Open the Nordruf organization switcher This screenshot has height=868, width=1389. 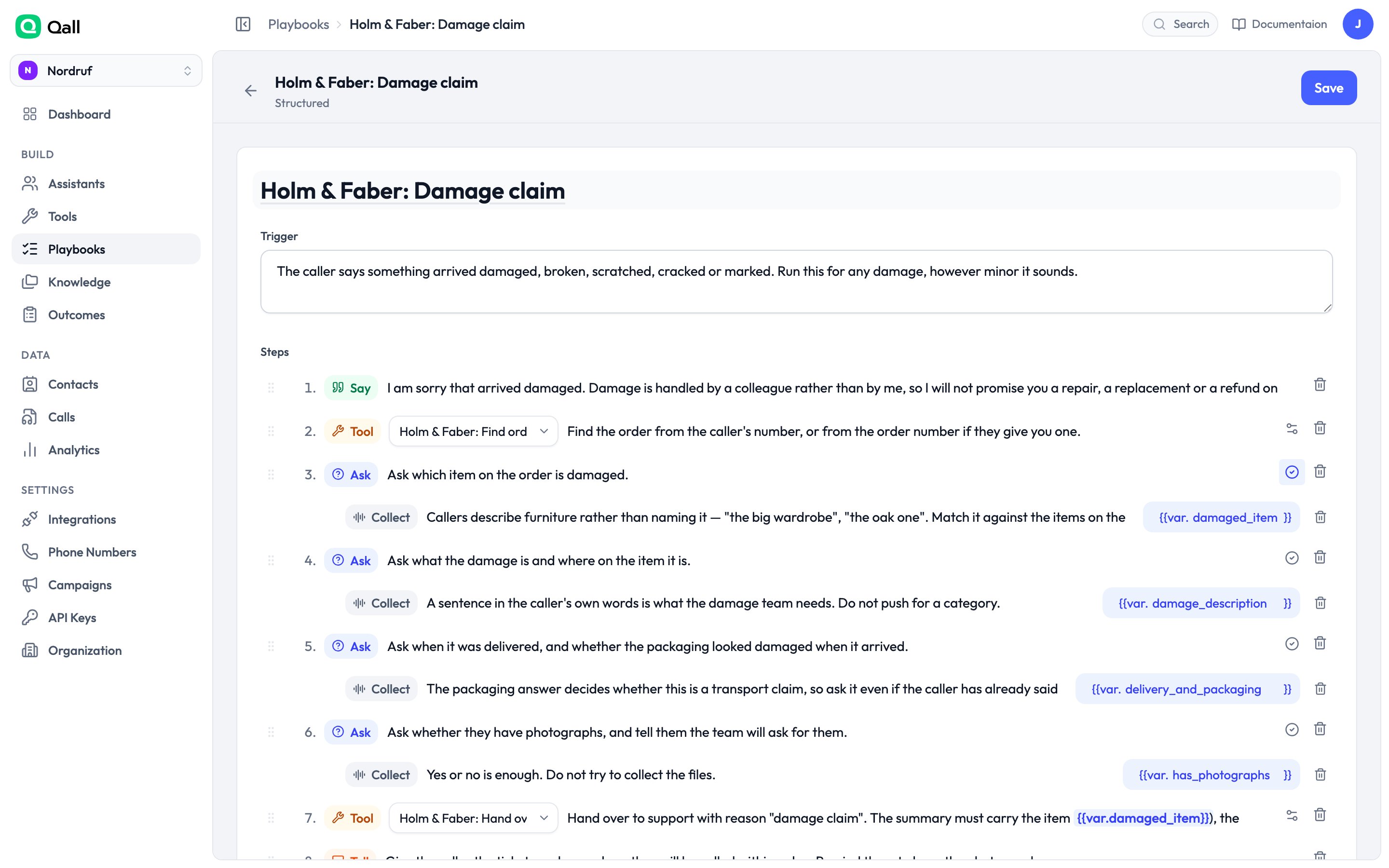coord(106,70)
